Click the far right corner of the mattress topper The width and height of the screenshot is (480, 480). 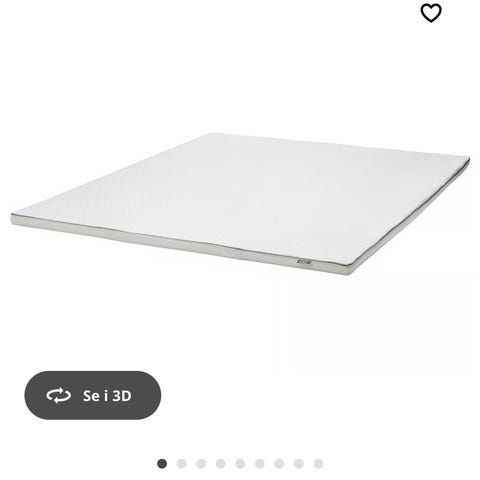coord(466,161)
